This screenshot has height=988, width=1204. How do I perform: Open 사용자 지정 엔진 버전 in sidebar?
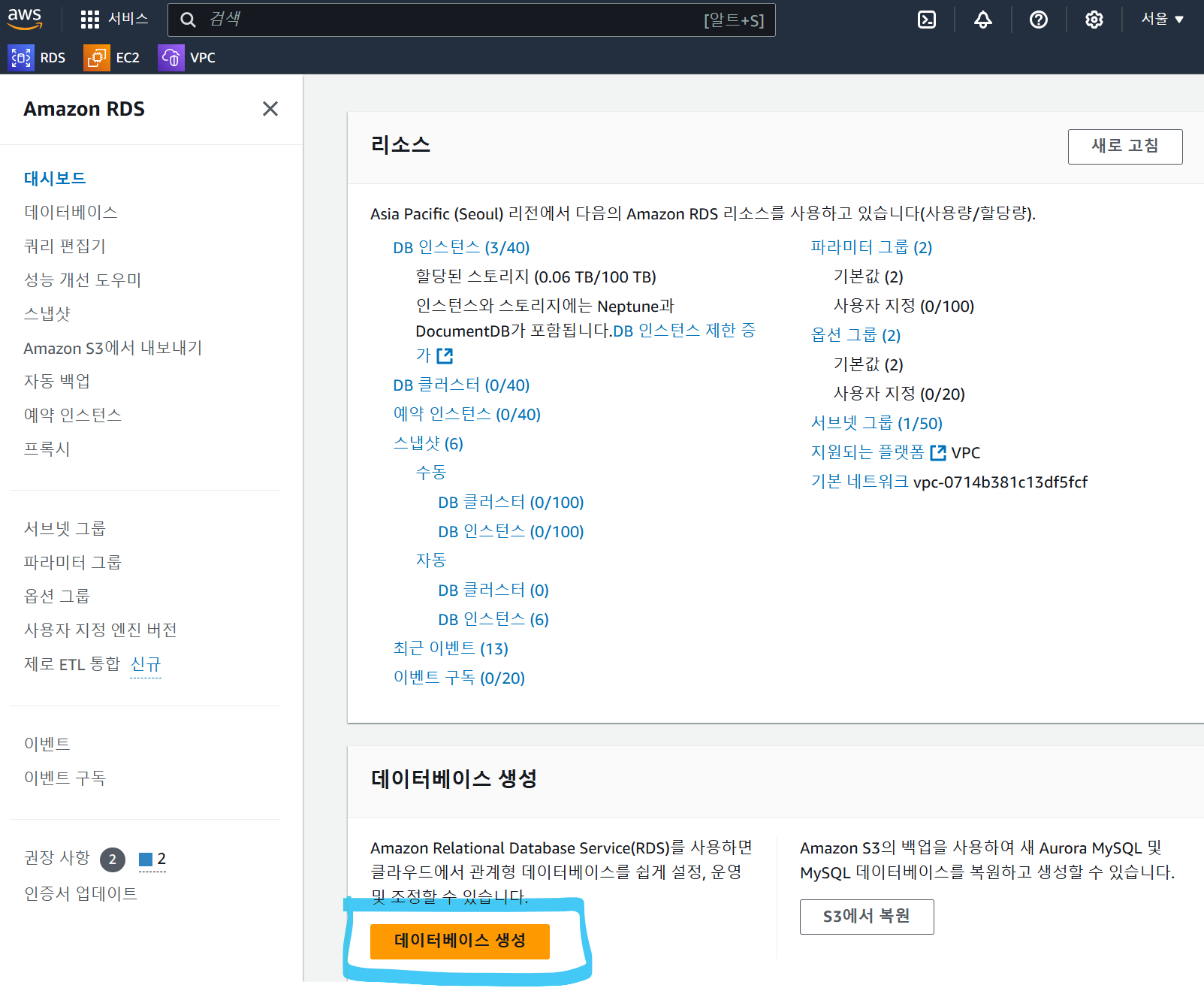click(101, 630)
